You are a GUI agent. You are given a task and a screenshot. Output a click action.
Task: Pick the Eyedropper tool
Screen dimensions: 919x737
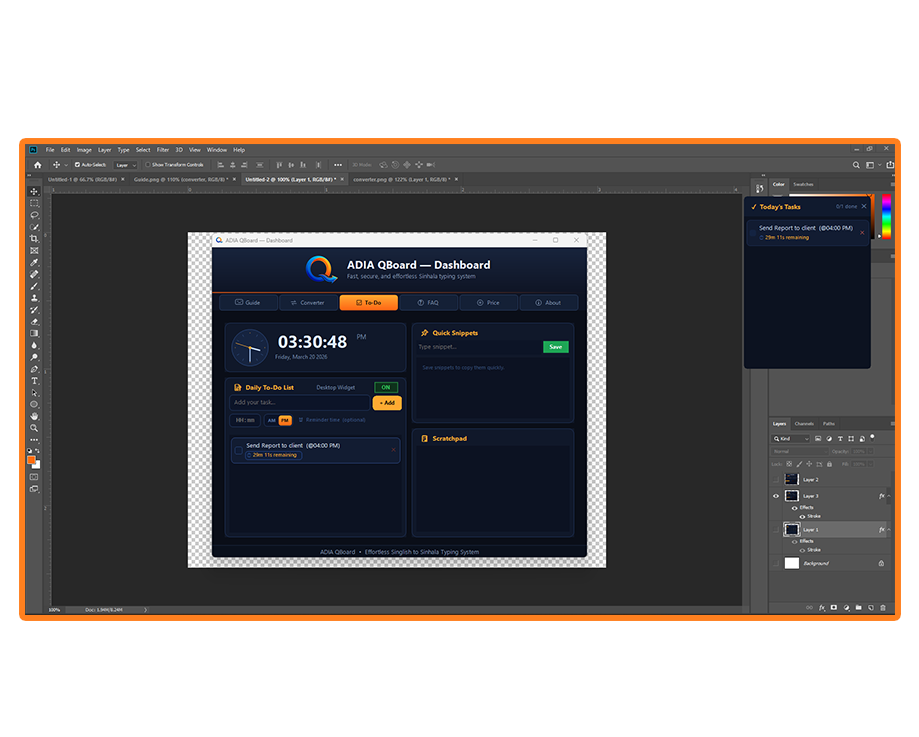(34, 262)
